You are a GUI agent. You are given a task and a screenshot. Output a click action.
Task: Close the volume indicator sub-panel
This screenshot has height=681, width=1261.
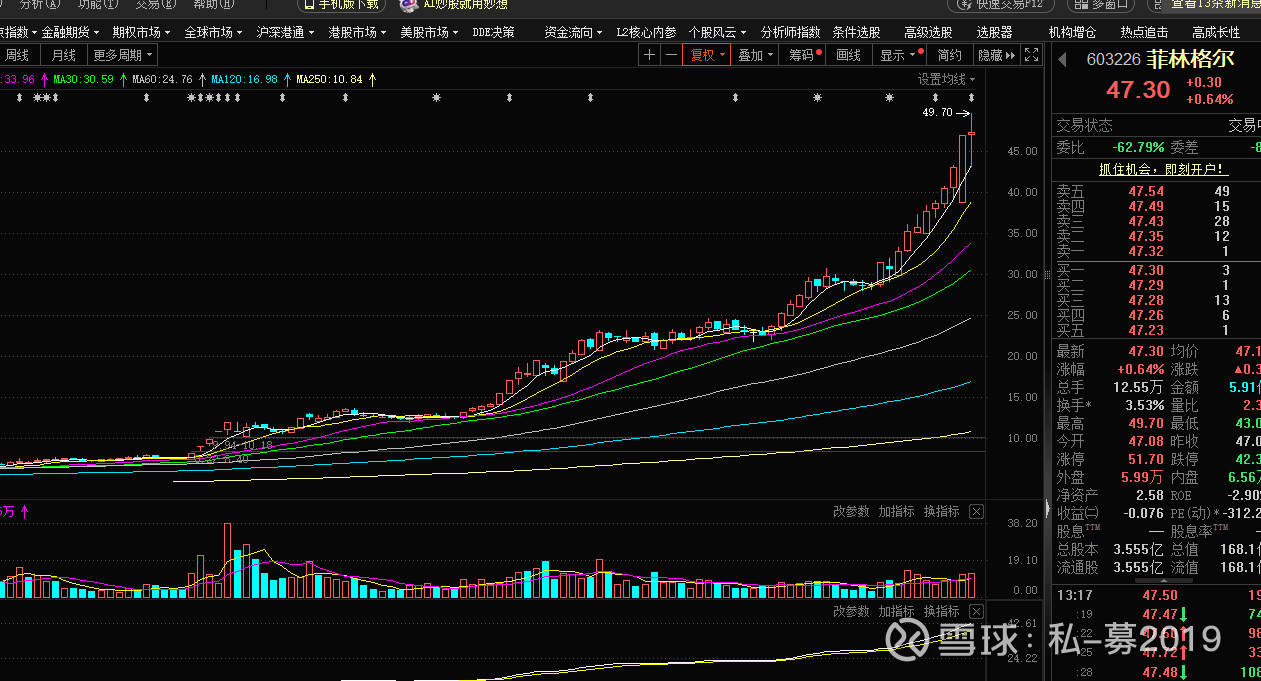[x=976, y=511]
